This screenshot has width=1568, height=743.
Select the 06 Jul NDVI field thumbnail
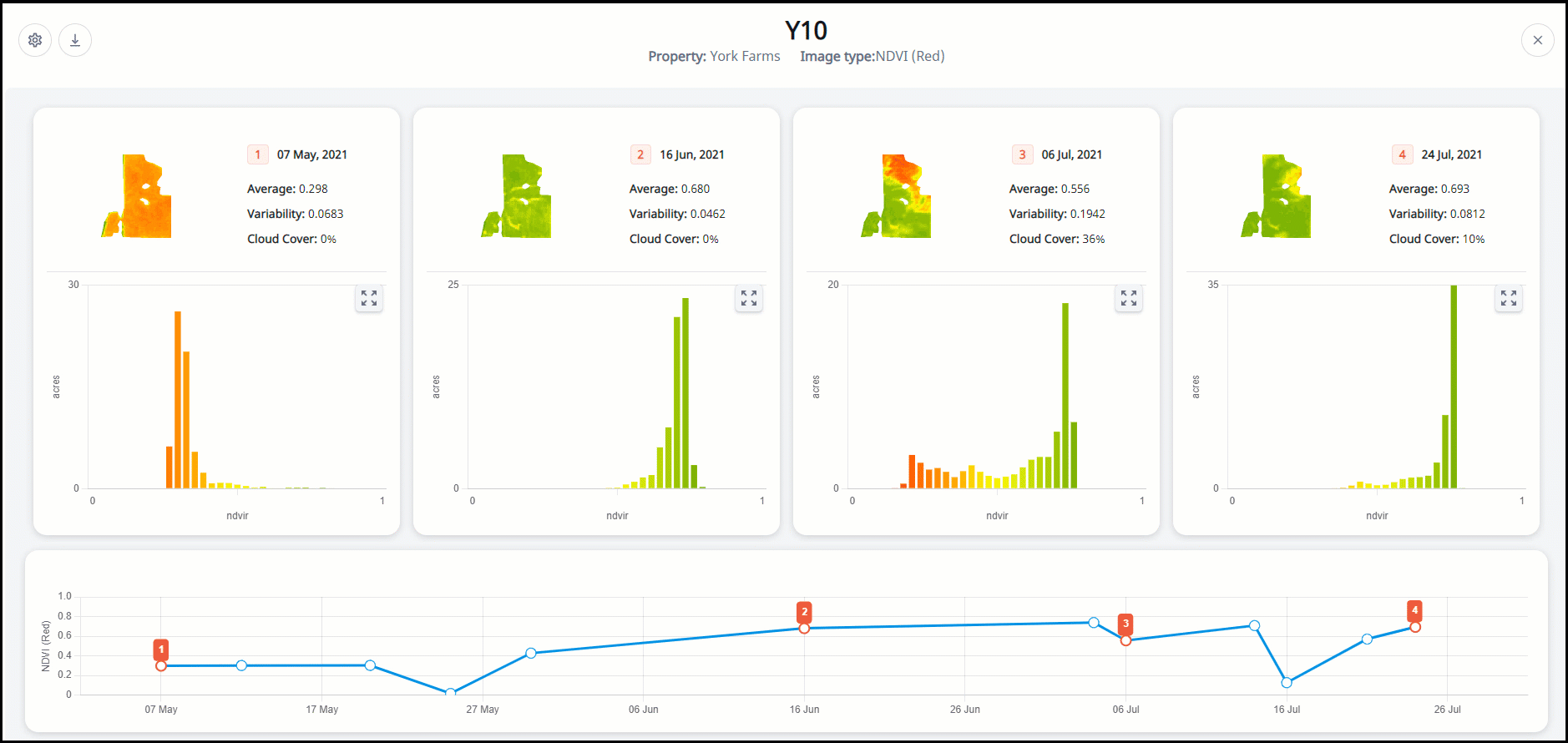point(898,197)
